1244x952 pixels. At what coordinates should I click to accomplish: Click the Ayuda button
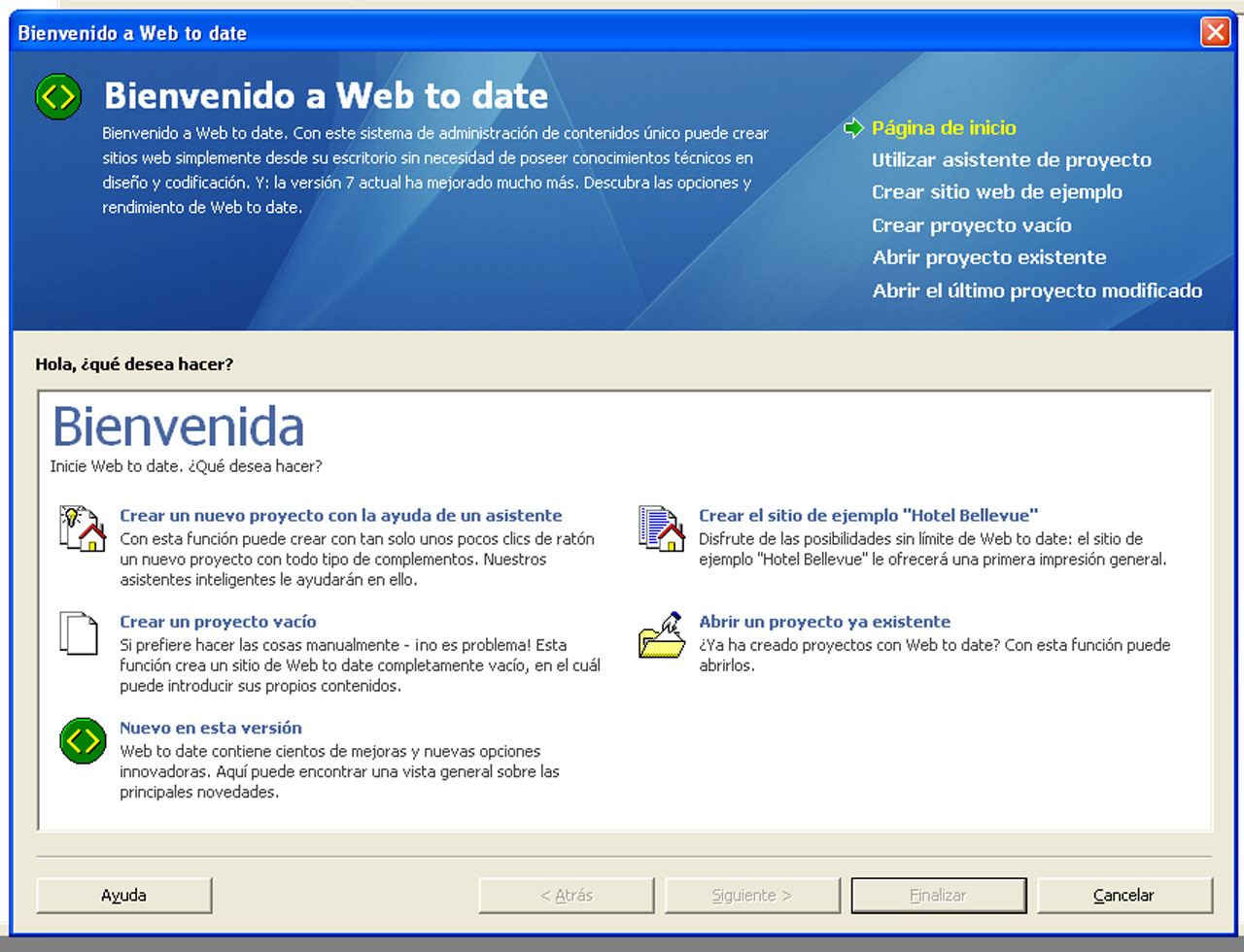pos(123,896)
